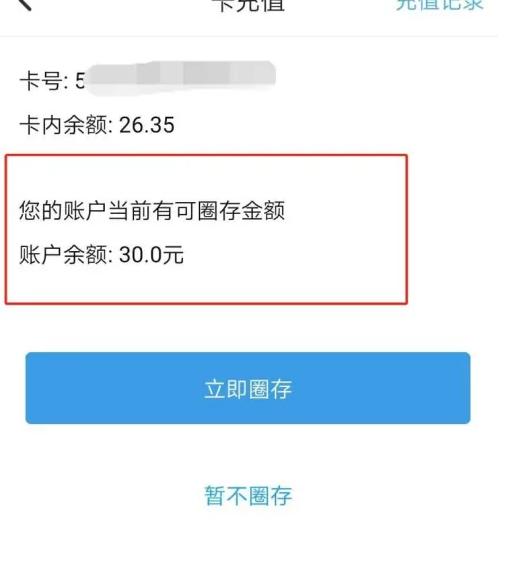Dismiss prompt via 暂不圈存 text
This screenshot has height=573, width=505.
tap(248, 496)
